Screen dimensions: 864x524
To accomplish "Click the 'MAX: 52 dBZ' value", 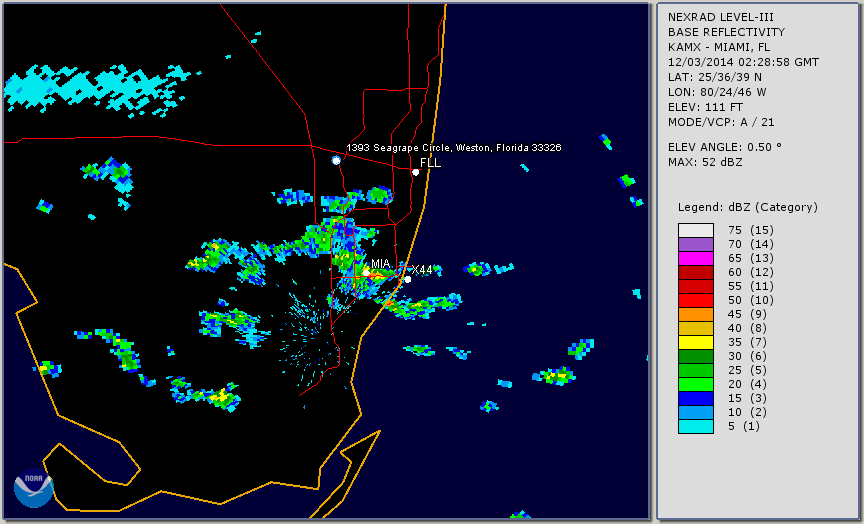I will tap(705, 162).
